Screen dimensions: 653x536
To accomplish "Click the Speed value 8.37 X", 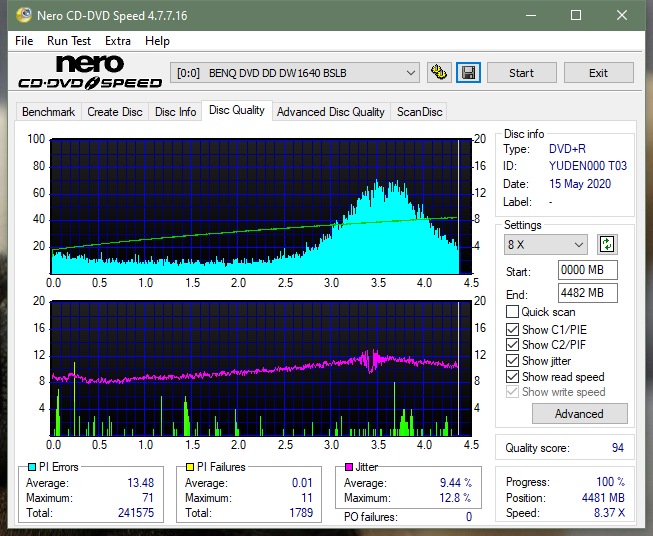I will (609, 513).
